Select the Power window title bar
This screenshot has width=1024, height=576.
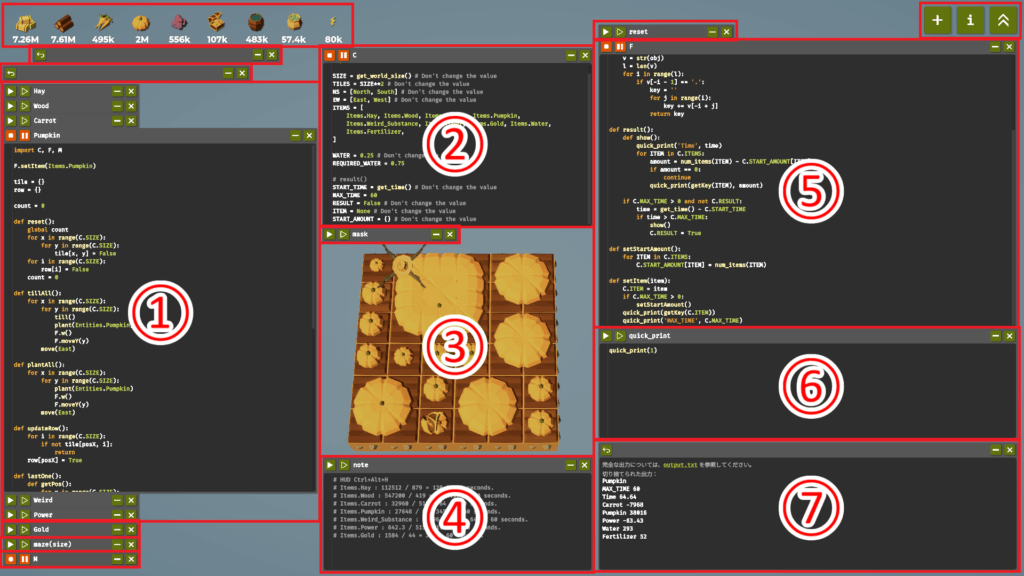[x=70, y=514]
